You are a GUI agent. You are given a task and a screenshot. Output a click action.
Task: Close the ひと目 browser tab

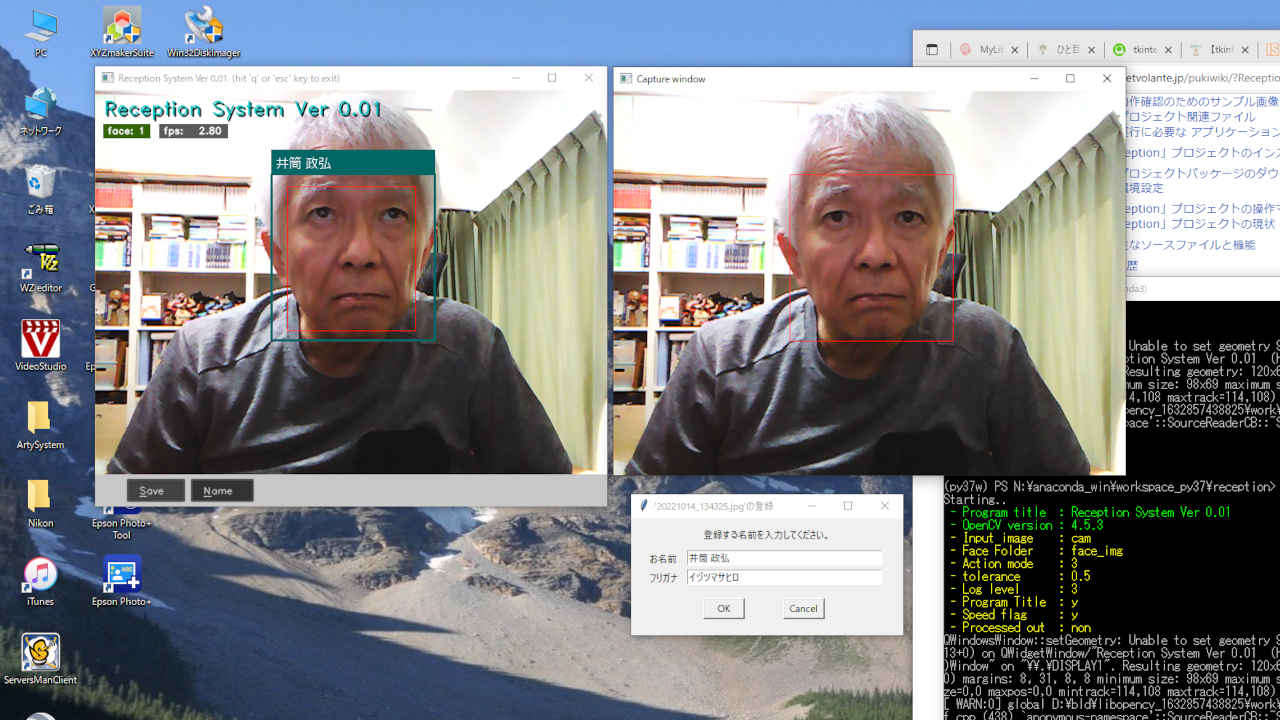coord(1091,49)
